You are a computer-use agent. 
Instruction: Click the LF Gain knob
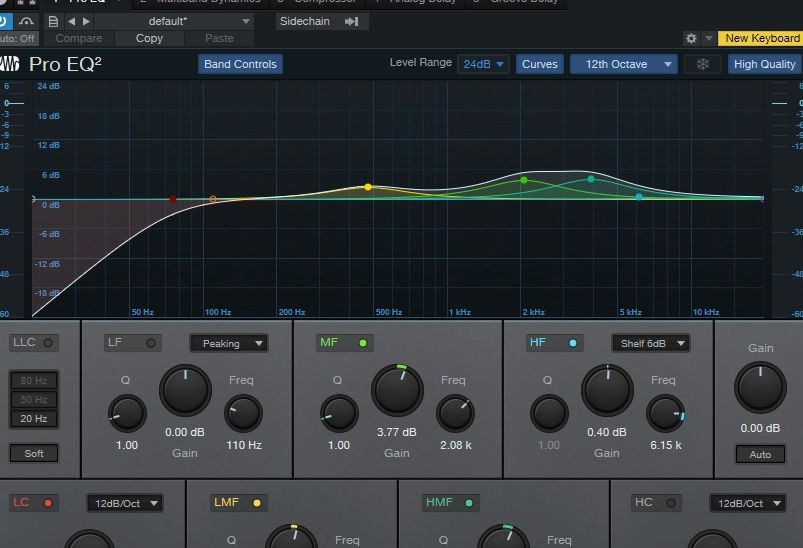click(x=185, y=390)
